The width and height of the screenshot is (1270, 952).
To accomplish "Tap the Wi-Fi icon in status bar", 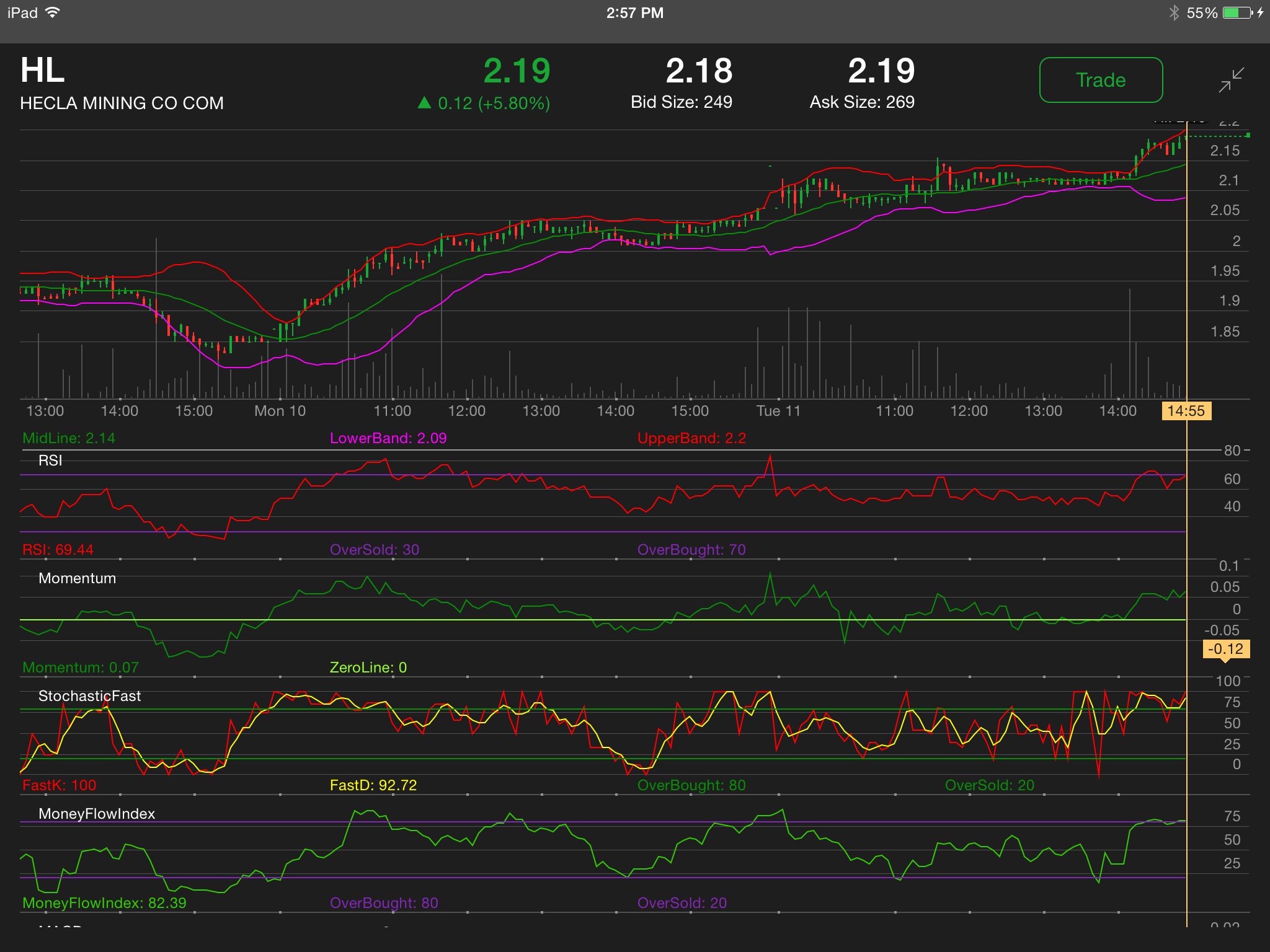I will click(53, 13).
